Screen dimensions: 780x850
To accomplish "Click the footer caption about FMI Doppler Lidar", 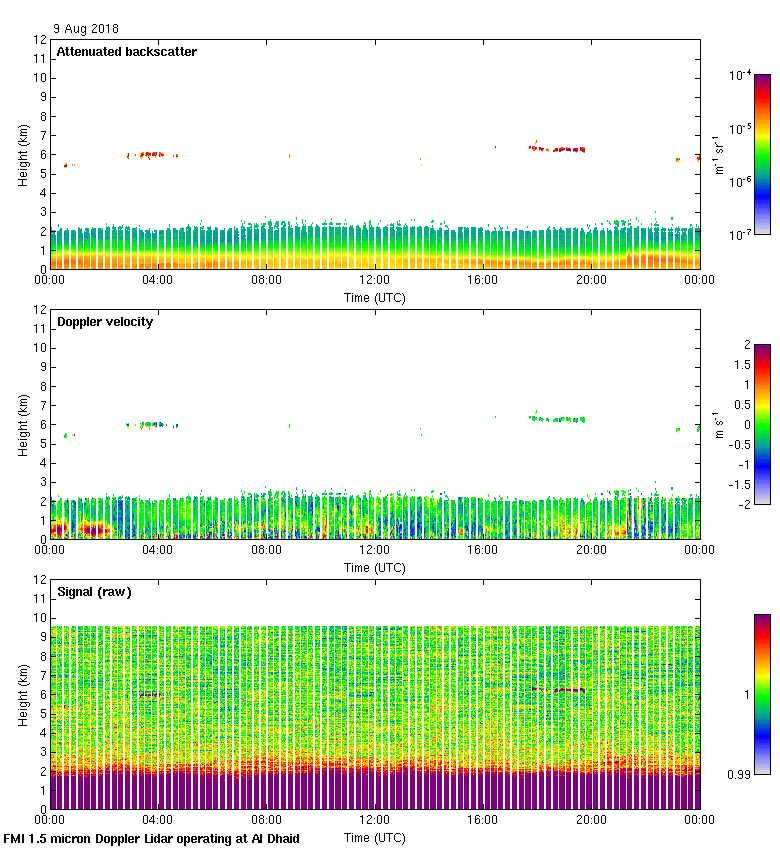I will coord(151,838).
